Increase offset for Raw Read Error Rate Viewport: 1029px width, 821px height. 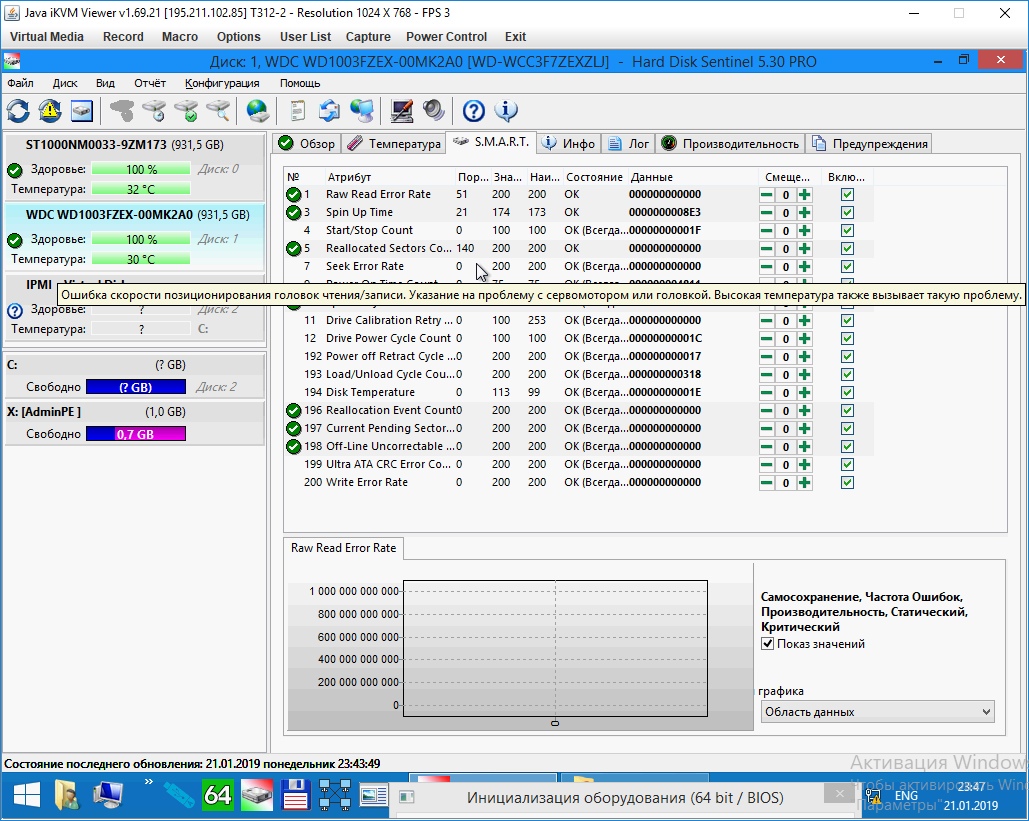805,194
